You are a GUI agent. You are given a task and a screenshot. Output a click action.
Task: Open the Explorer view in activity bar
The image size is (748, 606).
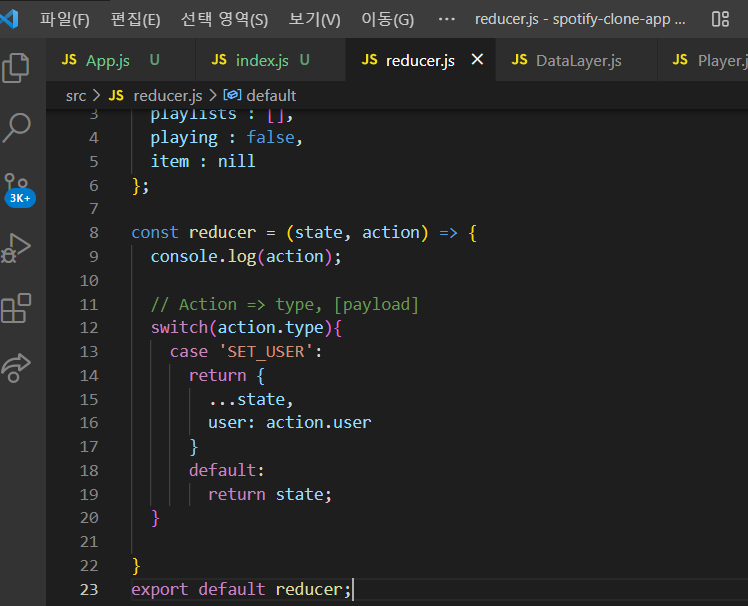(16, 68)
